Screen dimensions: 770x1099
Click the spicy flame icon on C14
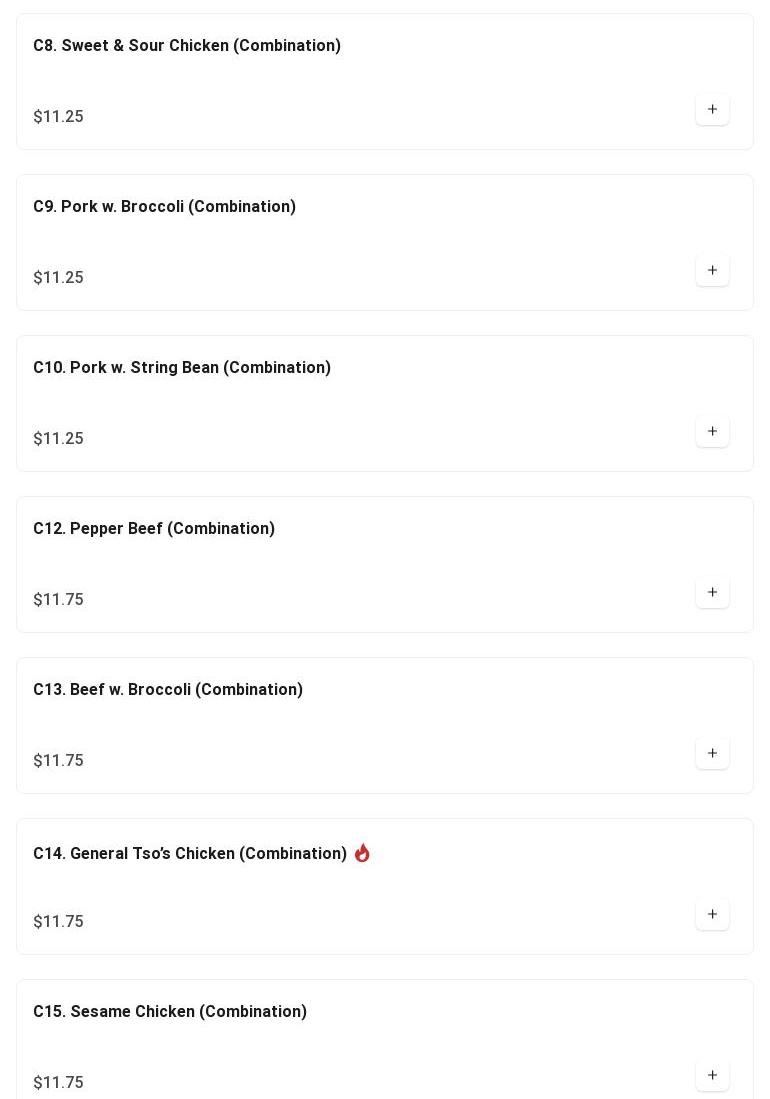click(362, 853)
